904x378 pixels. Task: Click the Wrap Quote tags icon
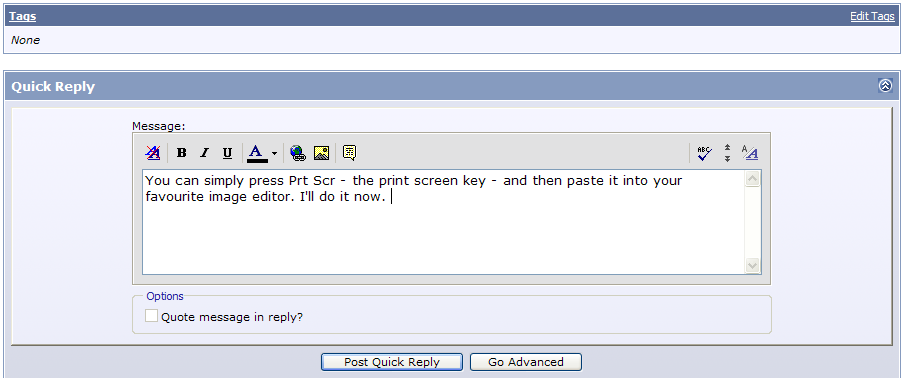(x=349, y=153)
